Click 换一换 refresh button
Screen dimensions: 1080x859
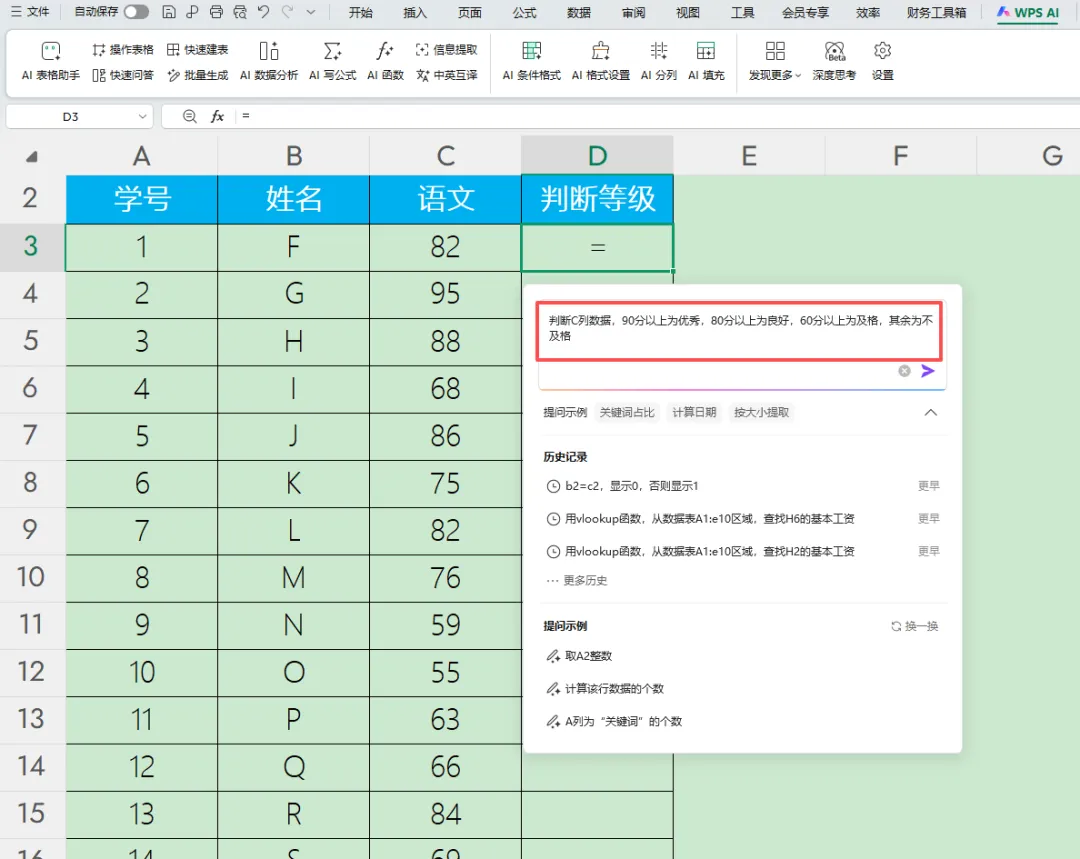pyautogui.click(x=915, y=626)
